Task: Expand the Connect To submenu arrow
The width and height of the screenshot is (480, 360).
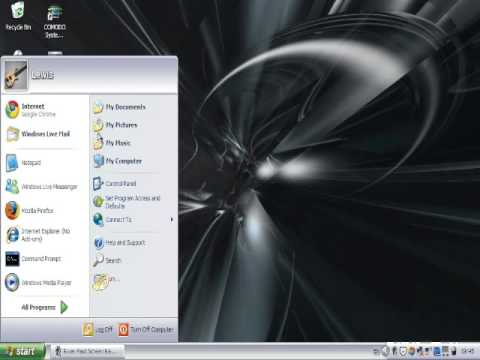Action: pyautogui.click(x=171, y=219)
